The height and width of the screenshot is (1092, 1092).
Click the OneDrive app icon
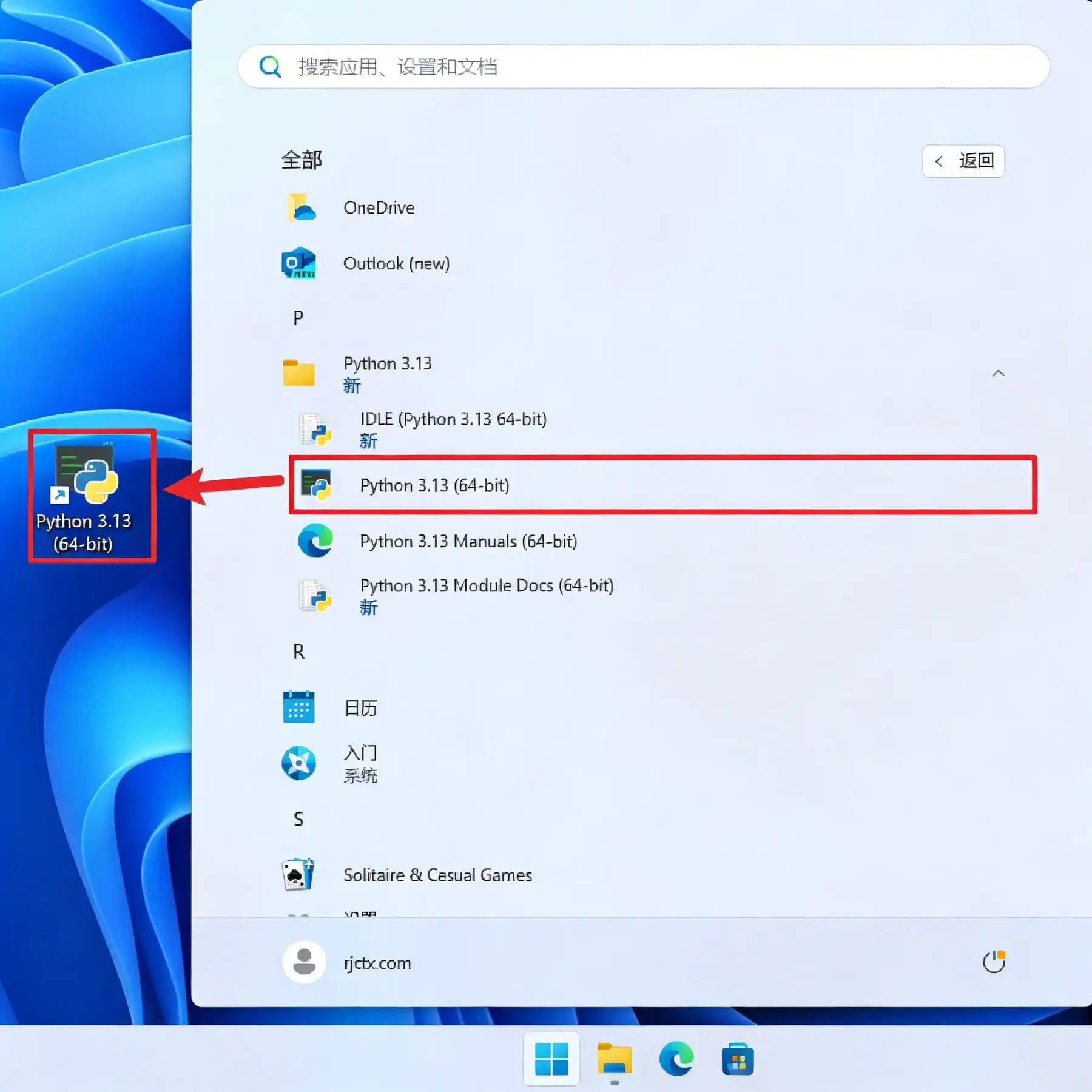tap(301, 207)
